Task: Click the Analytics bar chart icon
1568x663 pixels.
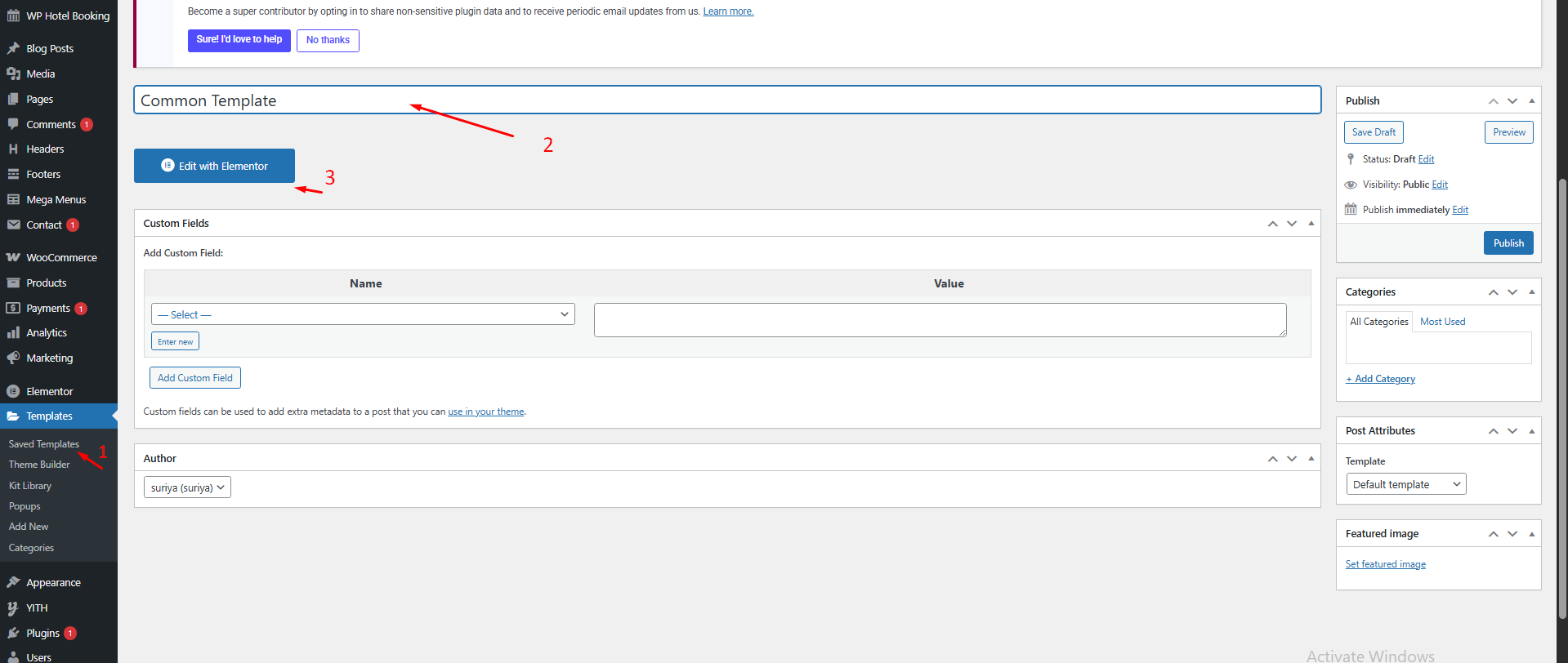Action: (13, 332)
